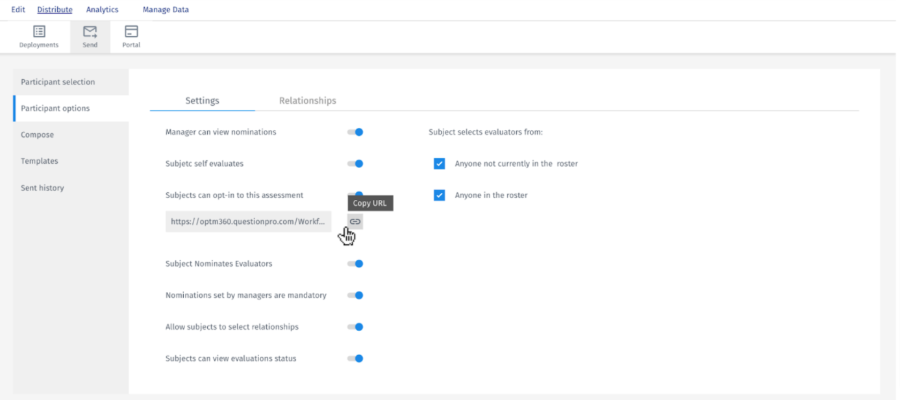Viewport: 900px width, 400px height.
Task: Click the Copy URL link icon
Action: 355,221
